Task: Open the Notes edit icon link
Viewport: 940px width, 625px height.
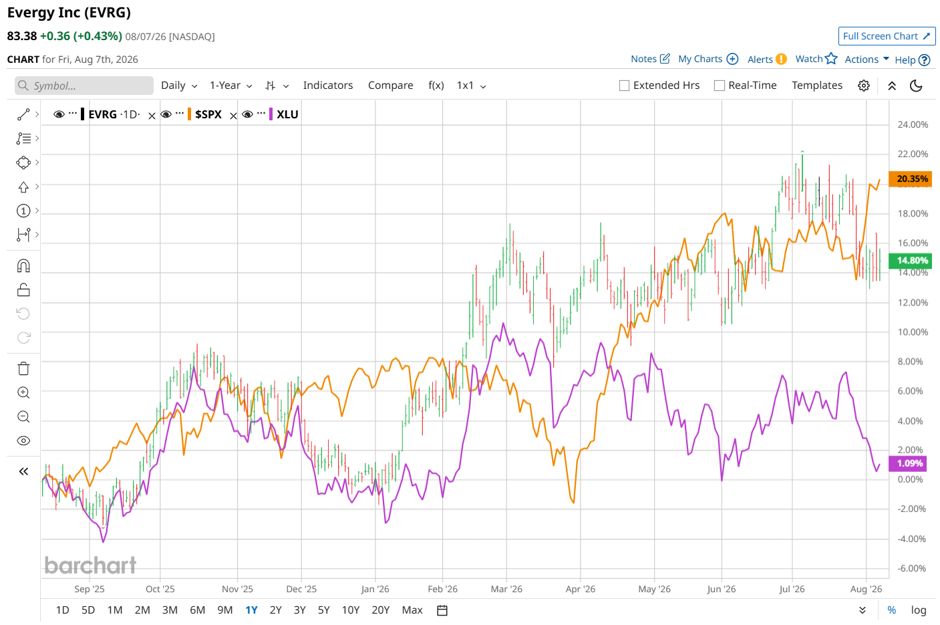Action: point(650,59)
